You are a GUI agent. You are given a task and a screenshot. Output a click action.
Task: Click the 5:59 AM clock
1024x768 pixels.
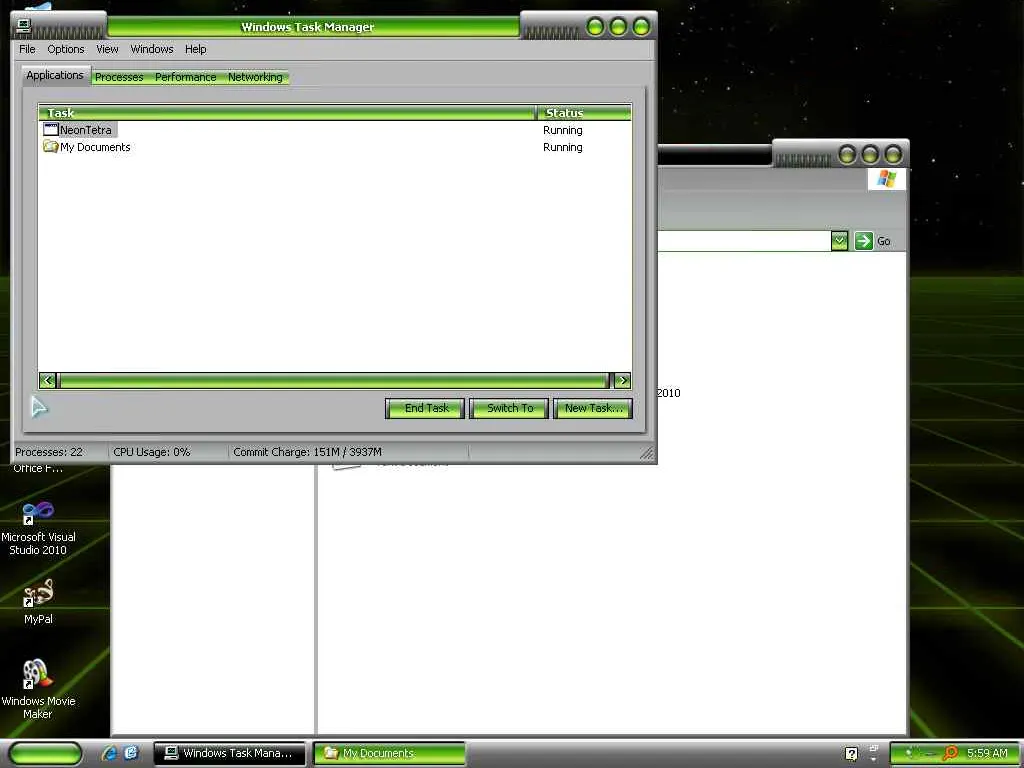coord(987,753)
